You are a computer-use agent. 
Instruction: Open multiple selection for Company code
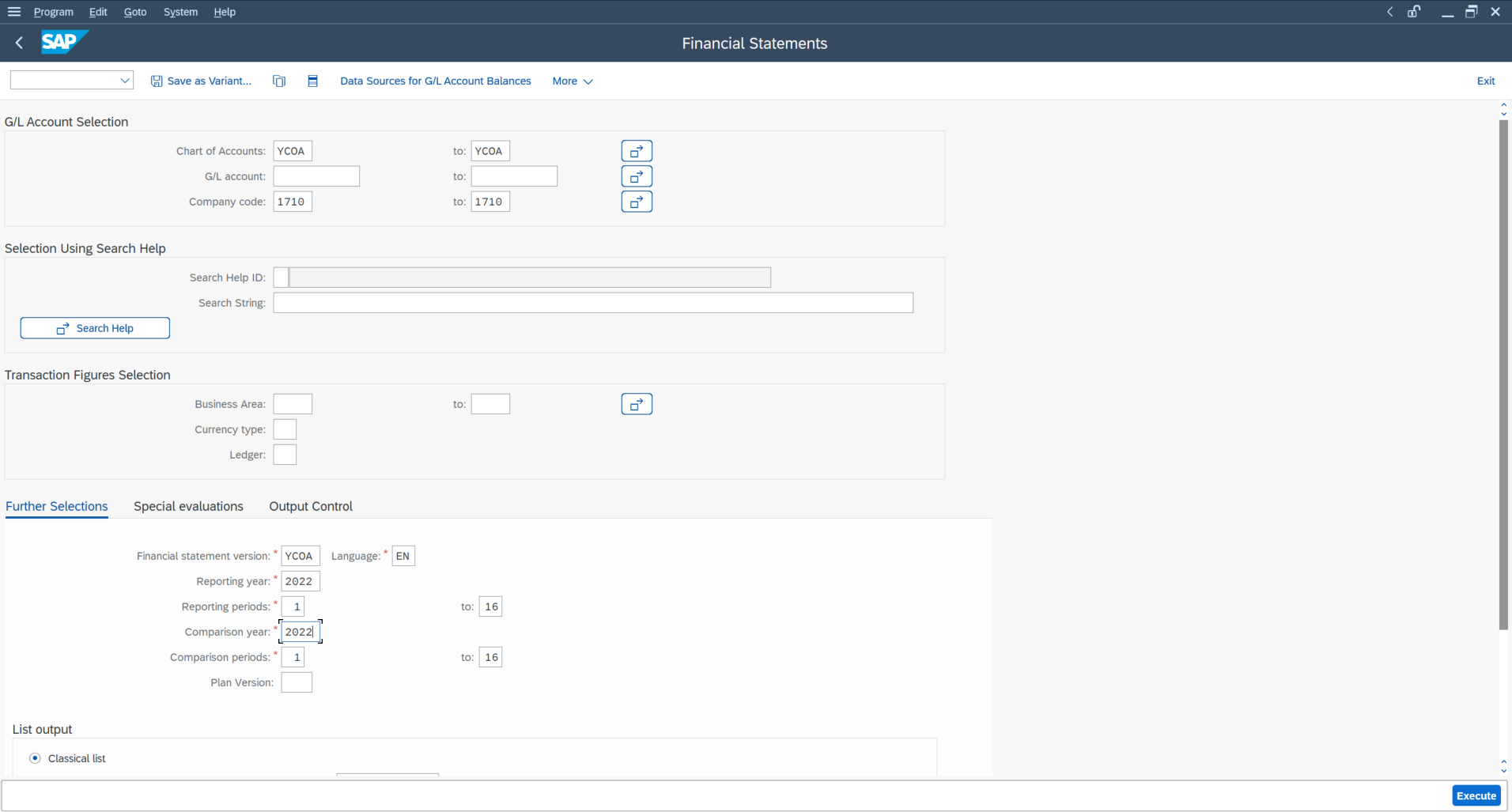tap(637, 201)
